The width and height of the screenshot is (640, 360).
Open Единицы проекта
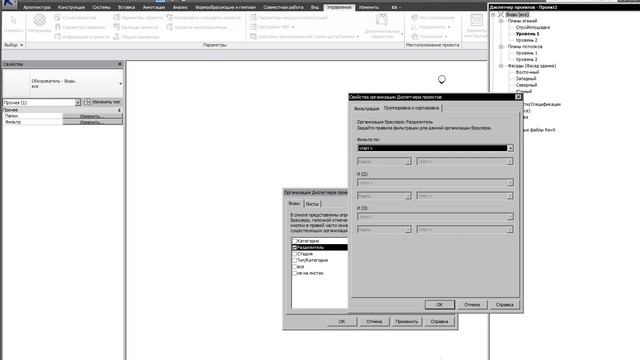point(135,27)
